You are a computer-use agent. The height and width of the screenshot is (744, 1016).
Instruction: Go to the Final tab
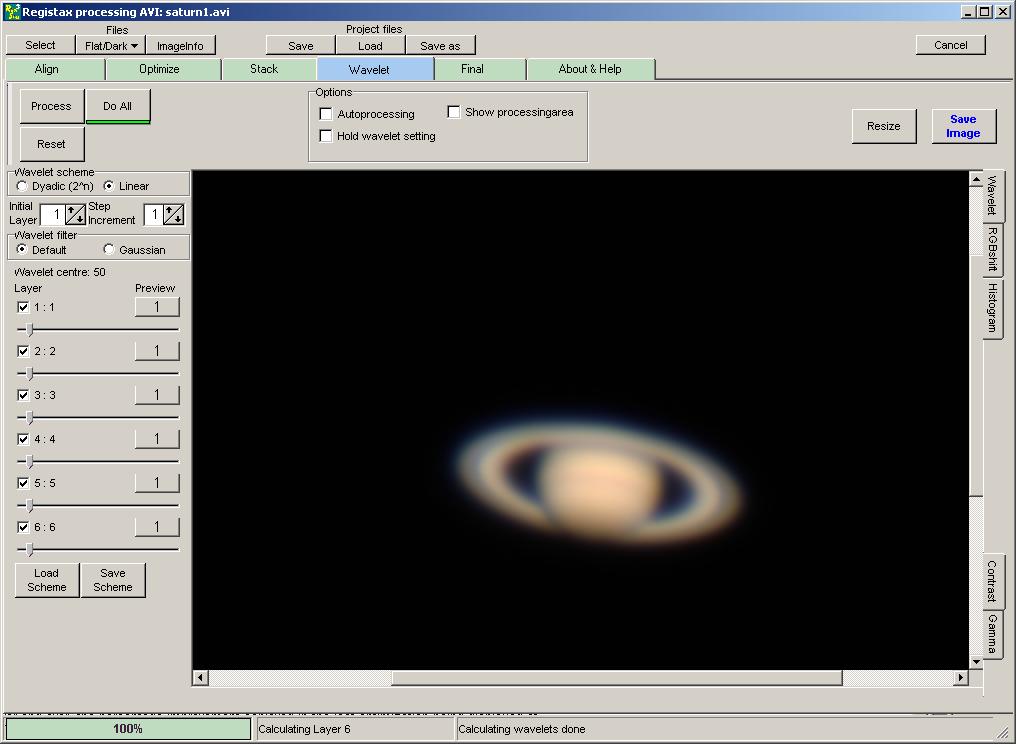[x=480, y=69]
